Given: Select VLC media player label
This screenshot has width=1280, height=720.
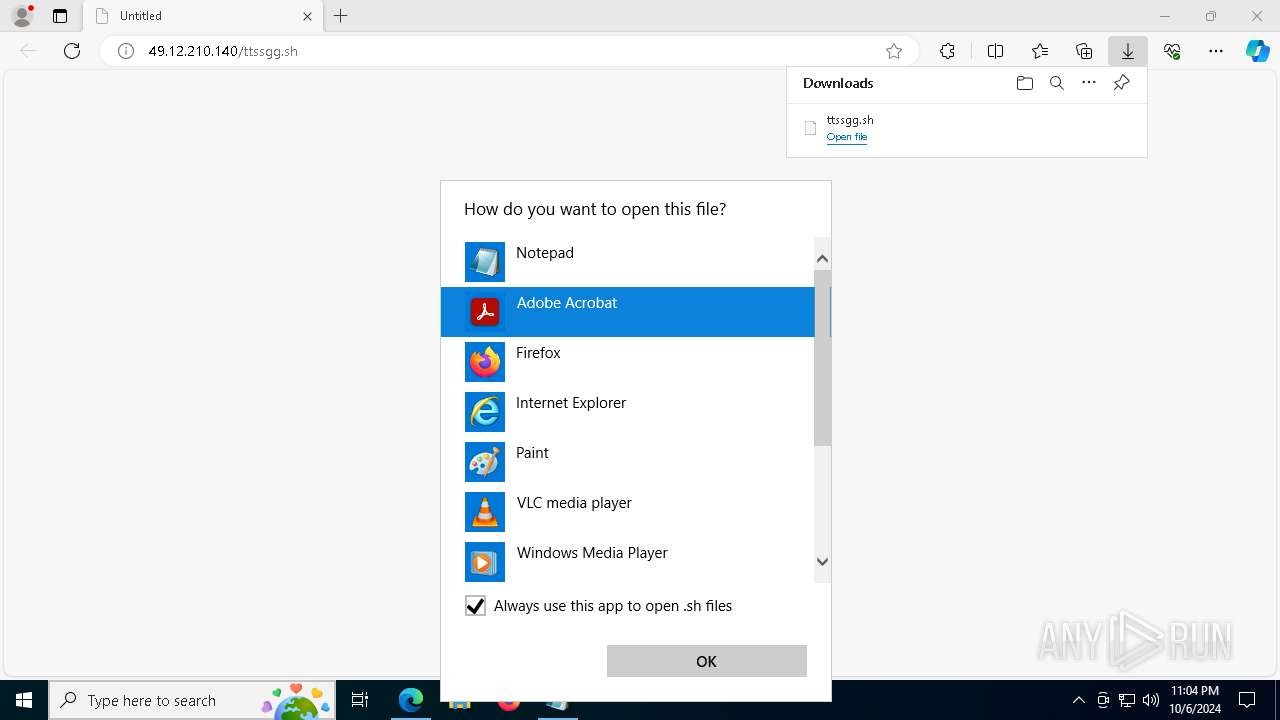Looking at the screenshot, I should pos(574,503).
